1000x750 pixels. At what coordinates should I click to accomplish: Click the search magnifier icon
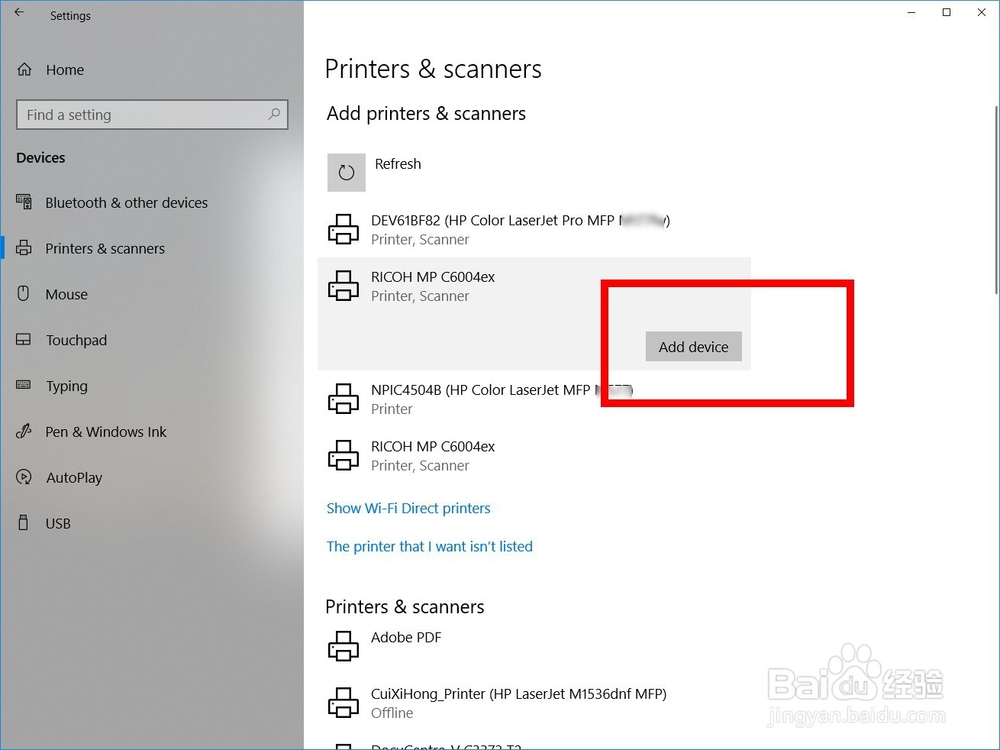pos(274,114)
